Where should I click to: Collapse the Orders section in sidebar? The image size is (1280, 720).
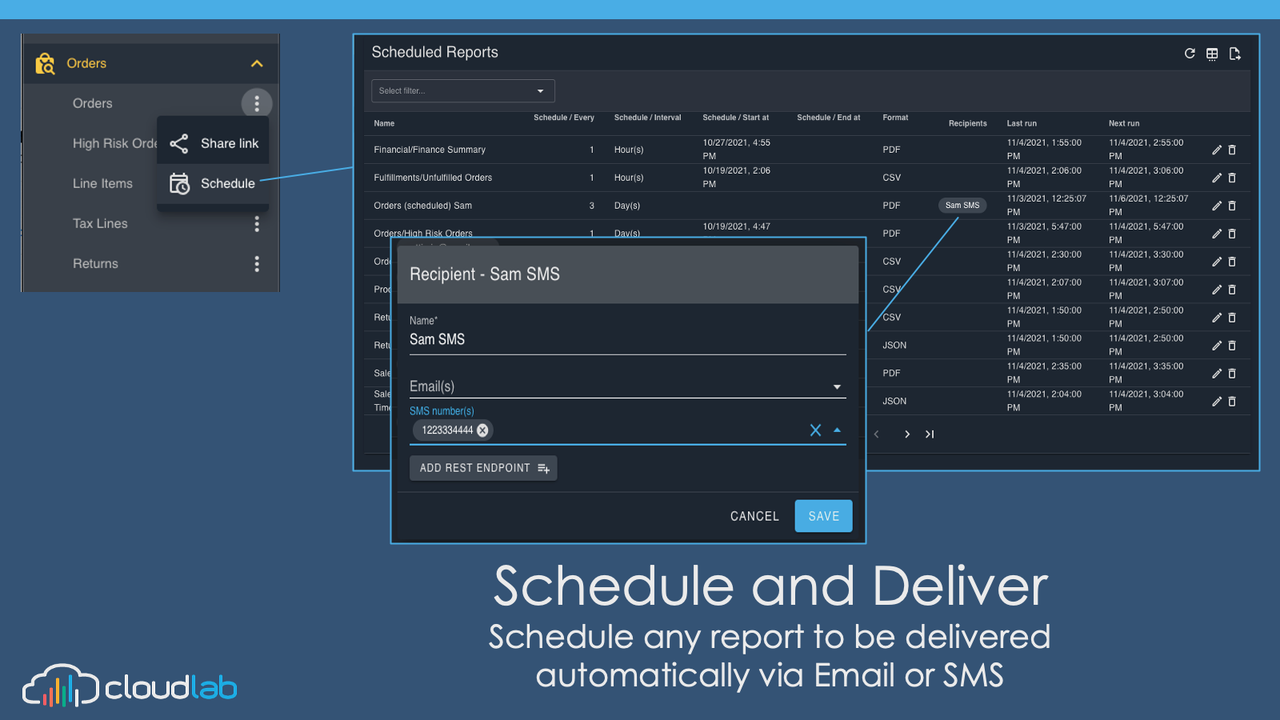tap(257, 62)
